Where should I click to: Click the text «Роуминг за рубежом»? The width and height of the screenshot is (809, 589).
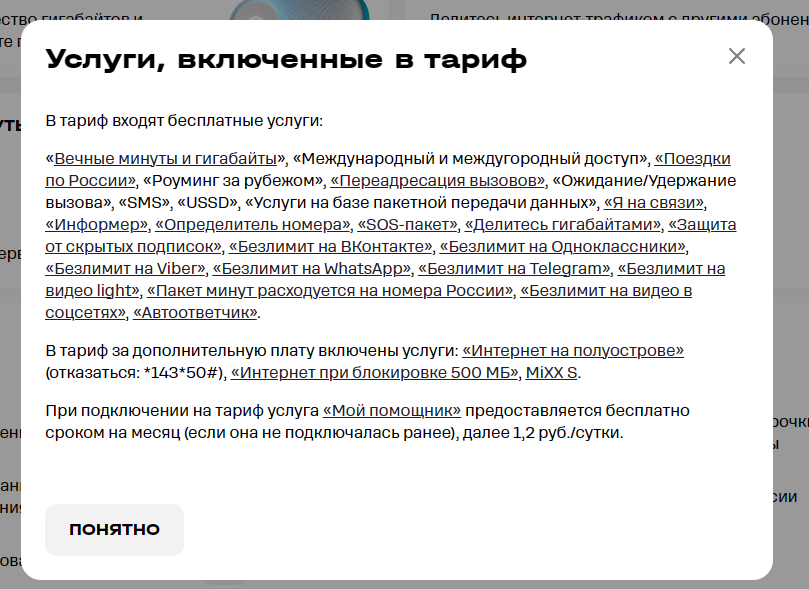pyautogui.click(x=233, y=181)
